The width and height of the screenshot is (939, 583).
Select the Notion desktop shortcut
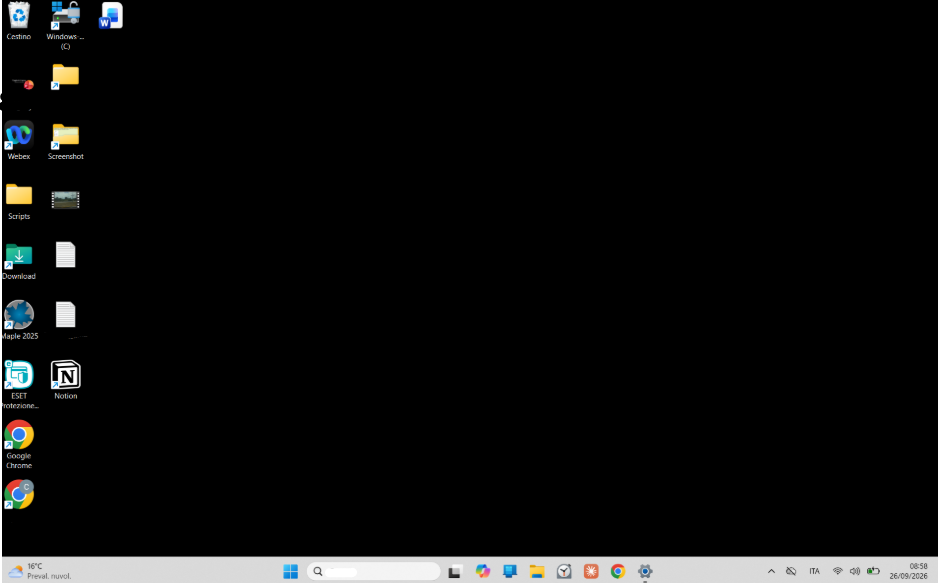tap(65, 380)
